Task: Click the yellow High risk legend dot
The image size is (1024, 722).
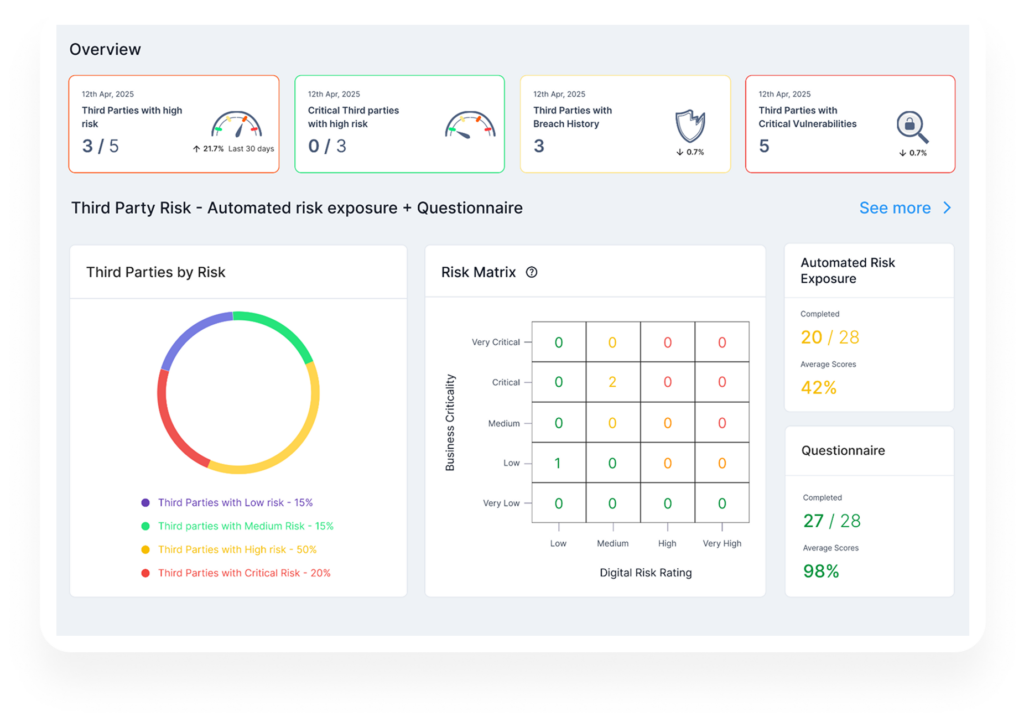Action: [146, 550]
